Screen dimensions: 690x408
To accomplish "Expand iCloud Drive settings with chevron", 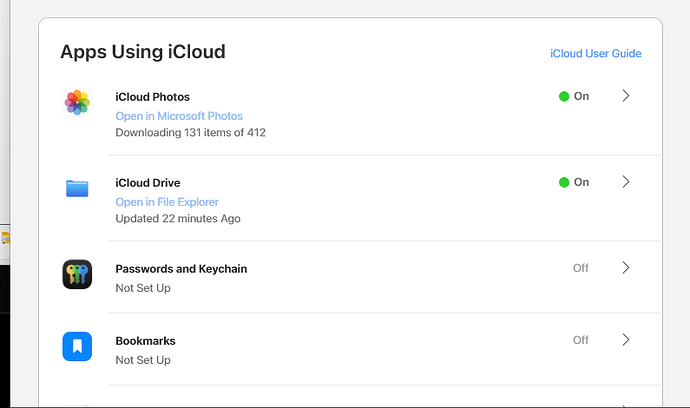I will 626,182.
